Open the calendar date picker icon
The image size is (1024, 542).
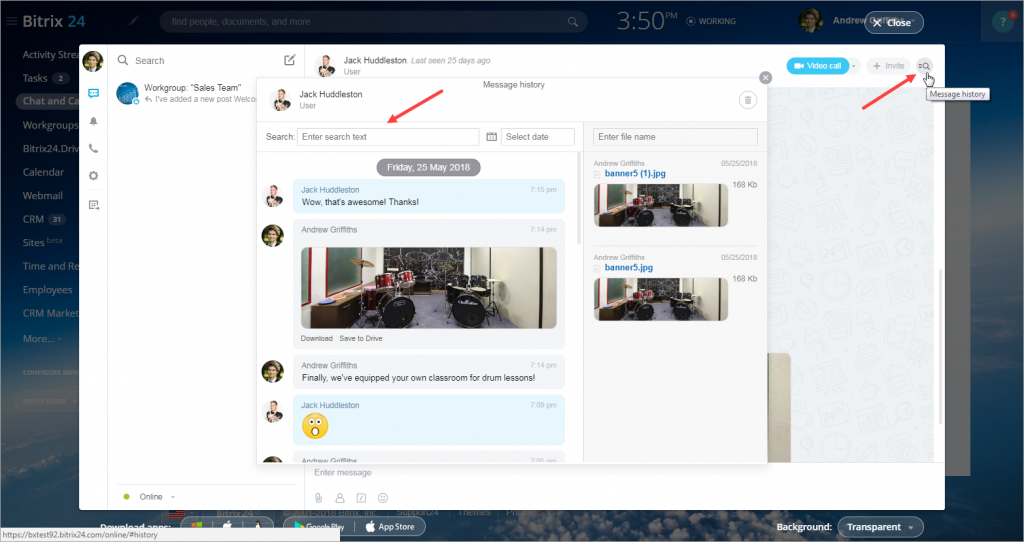pyautogui.click(x=492, y=136)
